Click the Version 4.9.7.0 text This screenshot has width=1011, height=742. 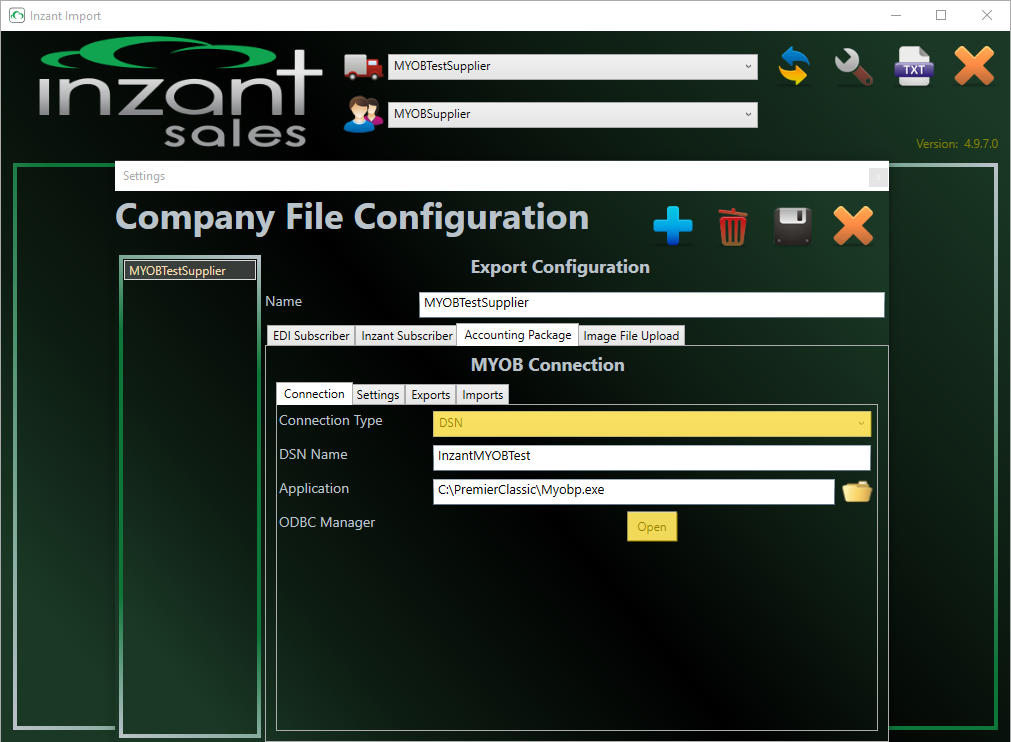[x=957, y=144]
